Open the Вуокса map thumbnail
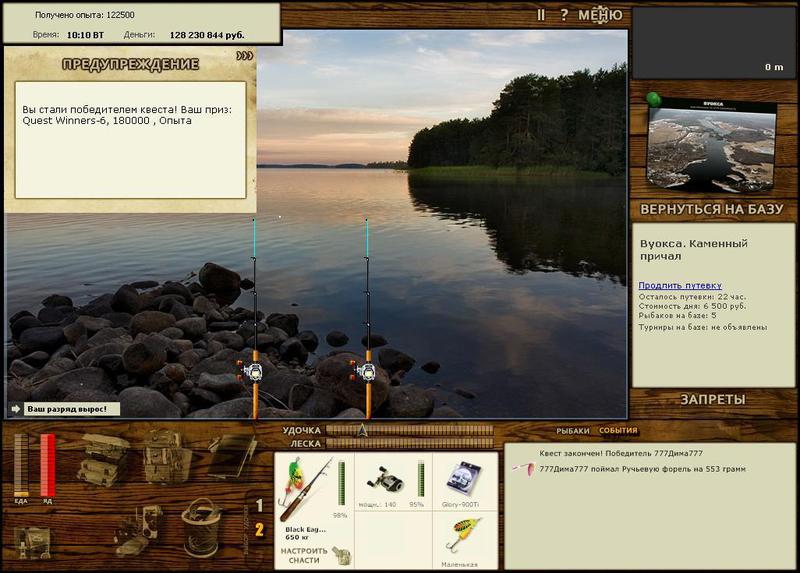This screenshot has height=573, width=800. tap(712, 144)
